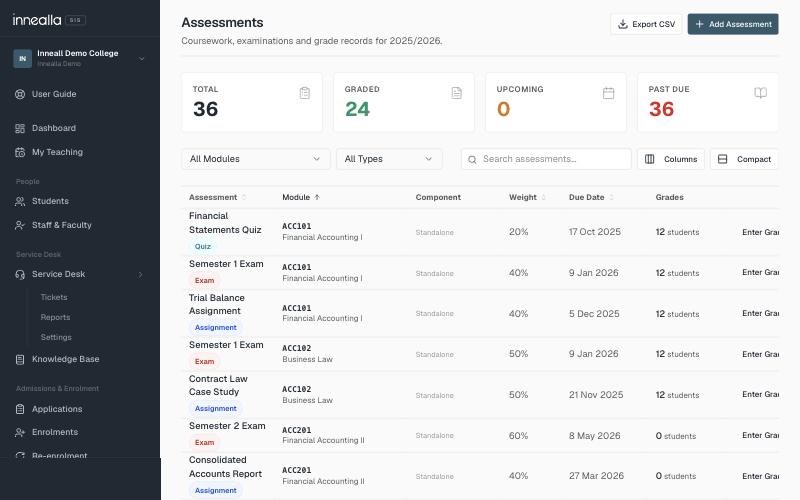Click the Dashboard grid icon

point(20,128)
